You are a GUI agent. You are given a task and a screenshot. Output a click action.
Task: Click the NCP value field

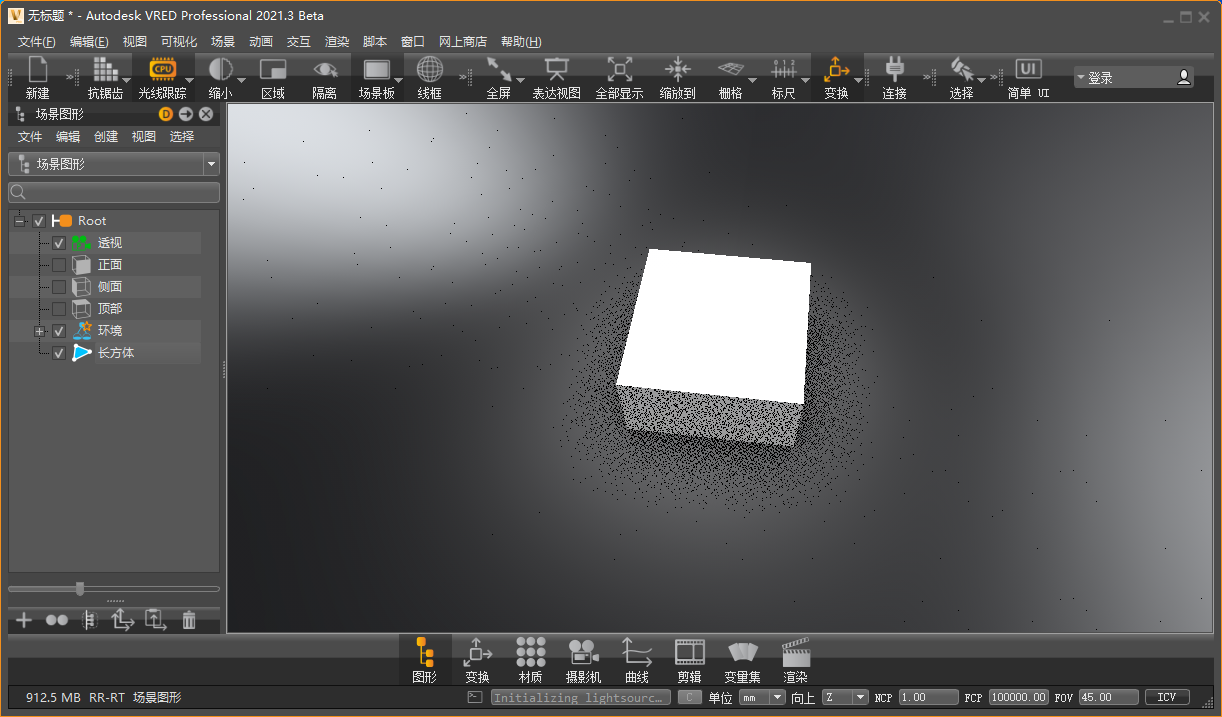pos(927,697)
